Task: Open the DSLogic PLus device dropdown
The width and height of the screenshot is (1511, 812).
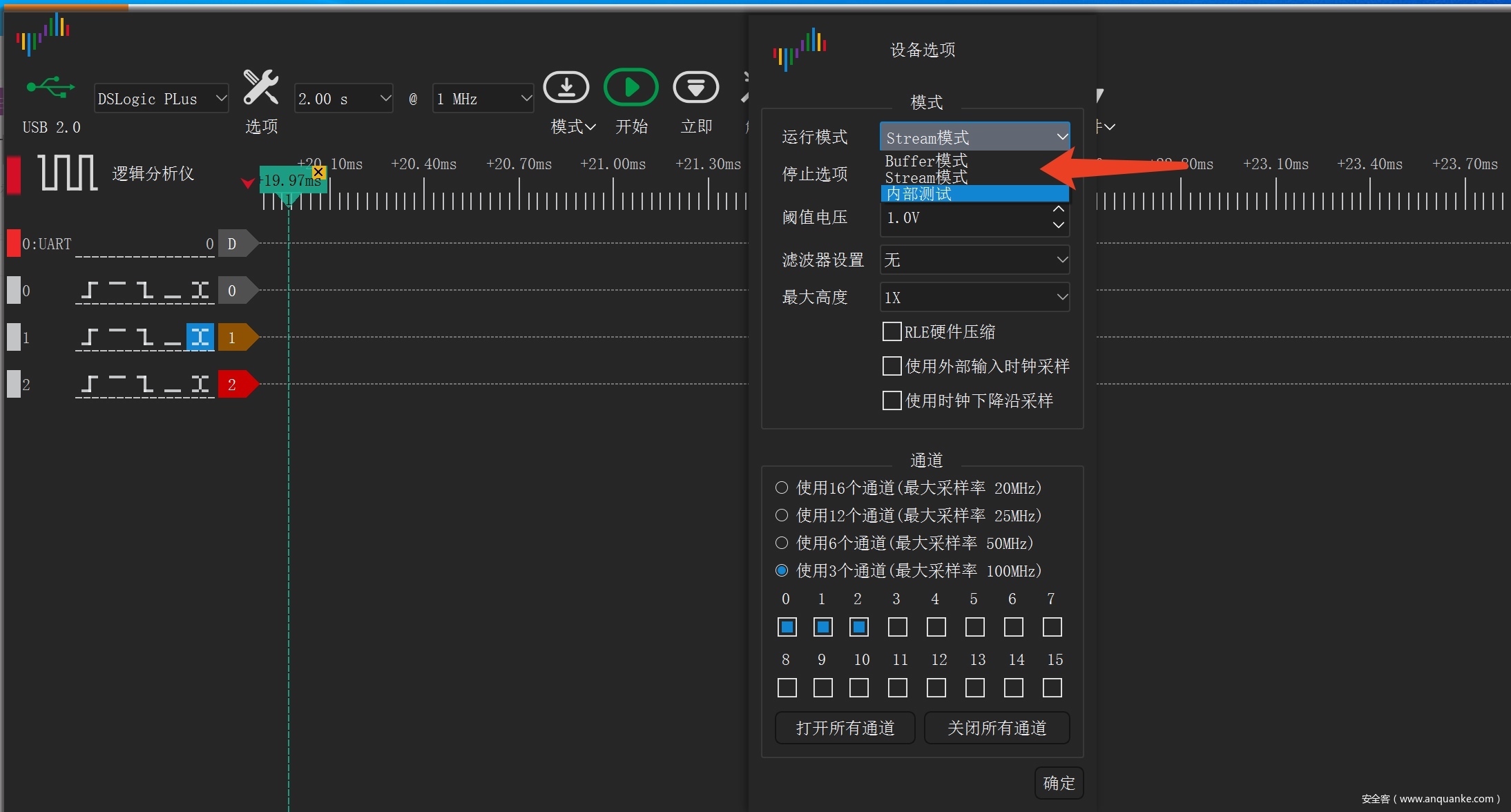Action: (161, 99)
